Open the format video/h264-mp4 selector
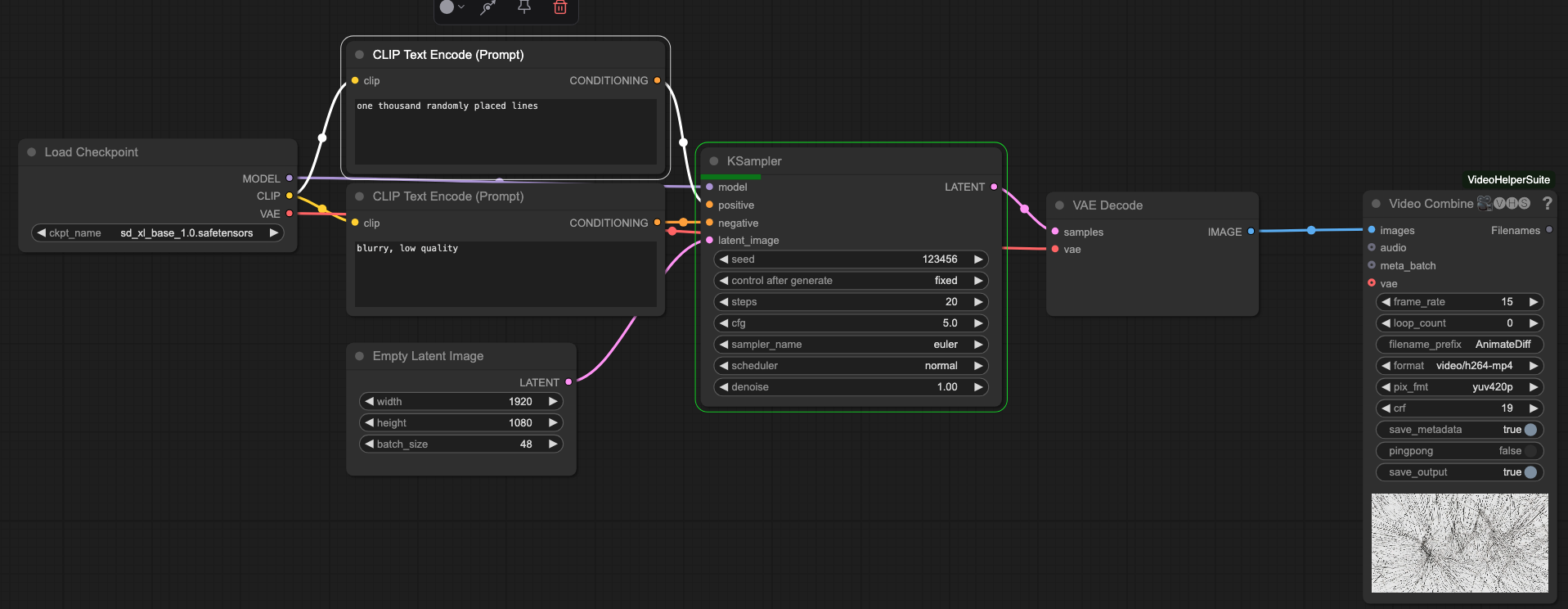 (1460, 366)
